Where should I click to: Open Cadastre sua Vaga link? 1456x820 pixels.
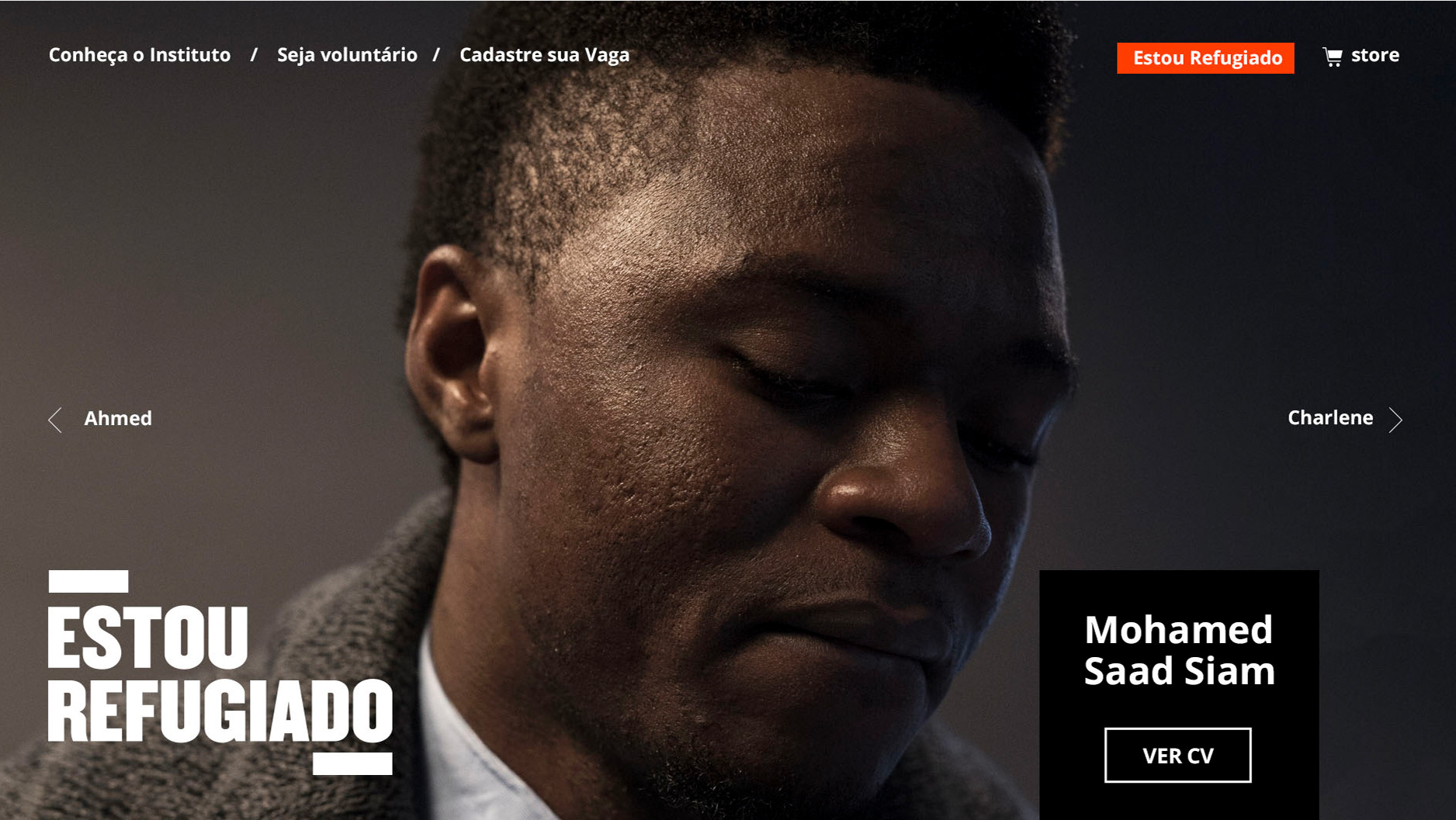(x=544, y=55)
